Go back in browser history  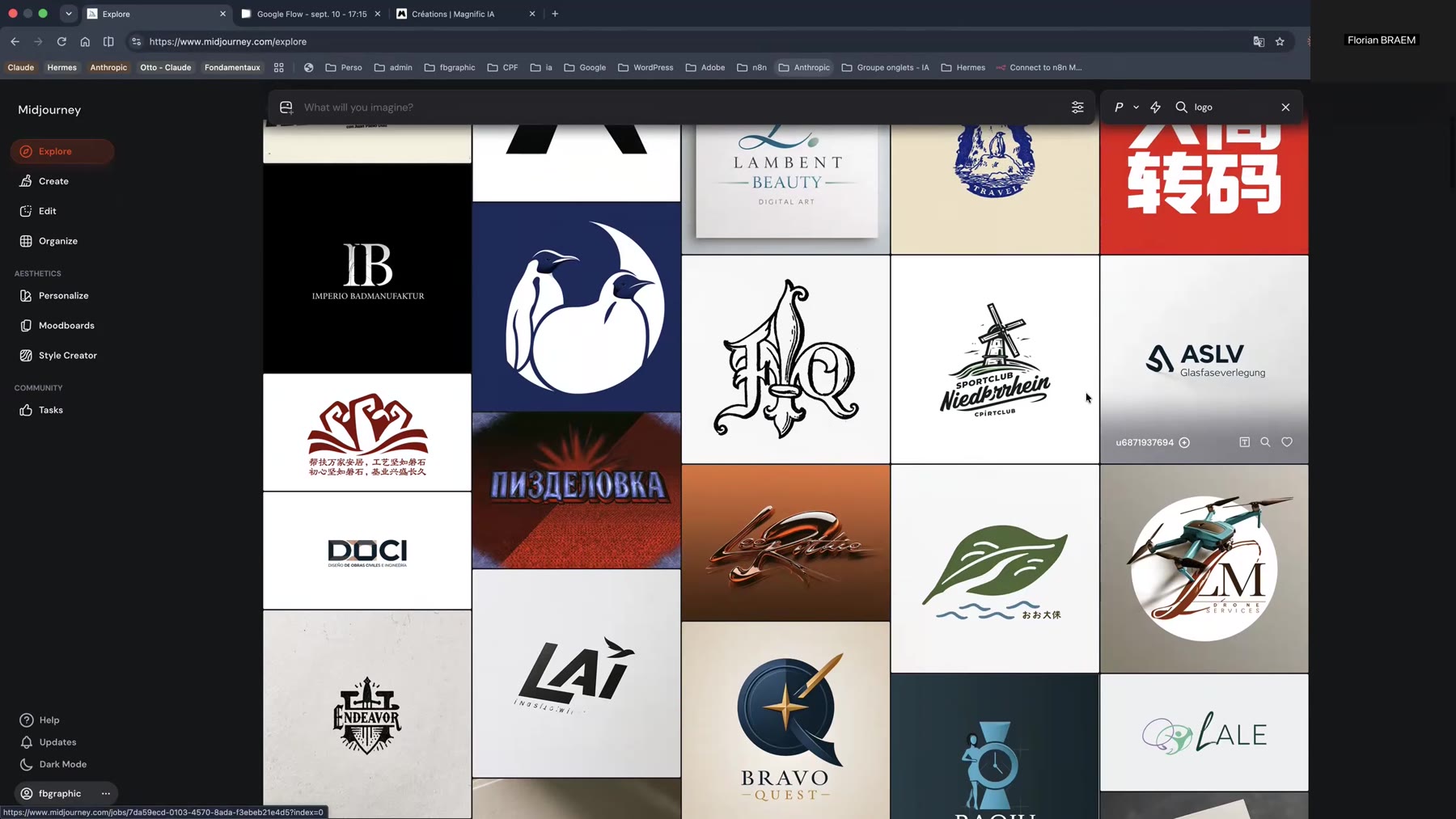(15, 41)
